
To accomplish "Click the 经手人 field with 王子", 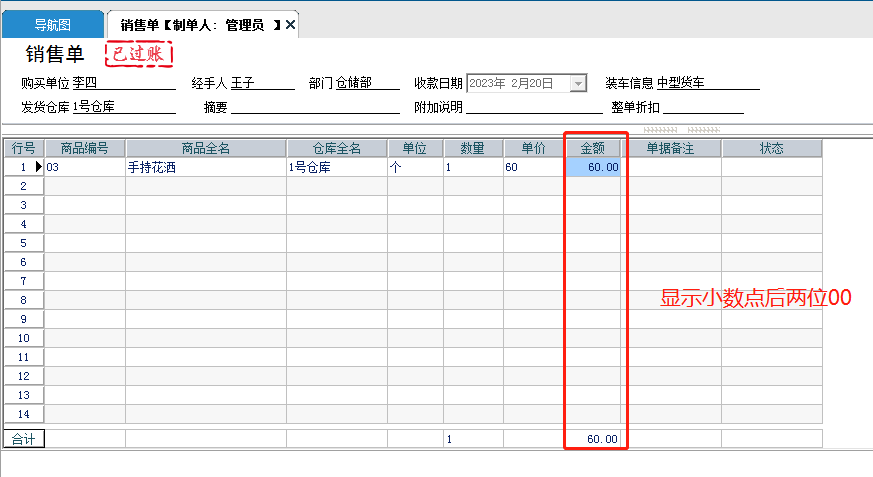I will point(262,83).
